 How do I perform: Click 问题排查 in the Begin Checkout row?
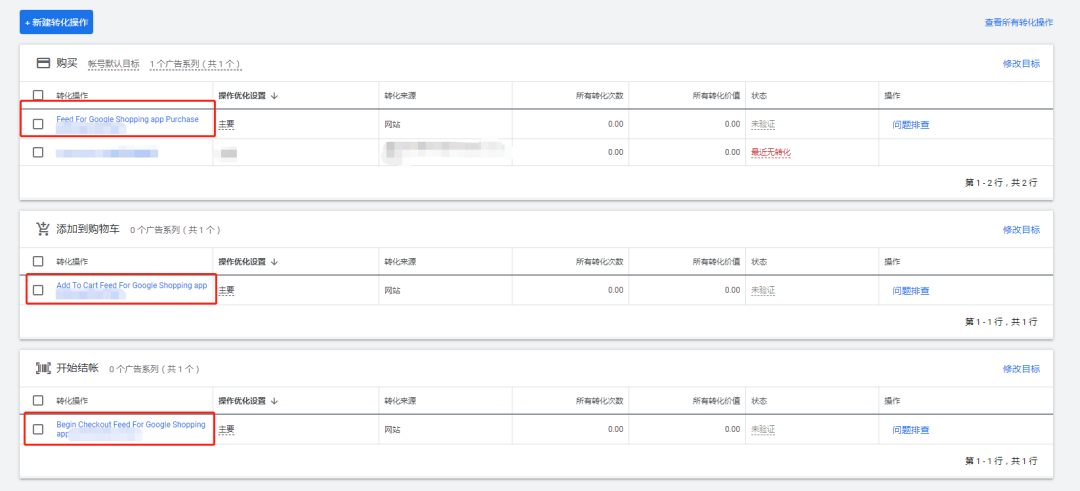point(911,430)
